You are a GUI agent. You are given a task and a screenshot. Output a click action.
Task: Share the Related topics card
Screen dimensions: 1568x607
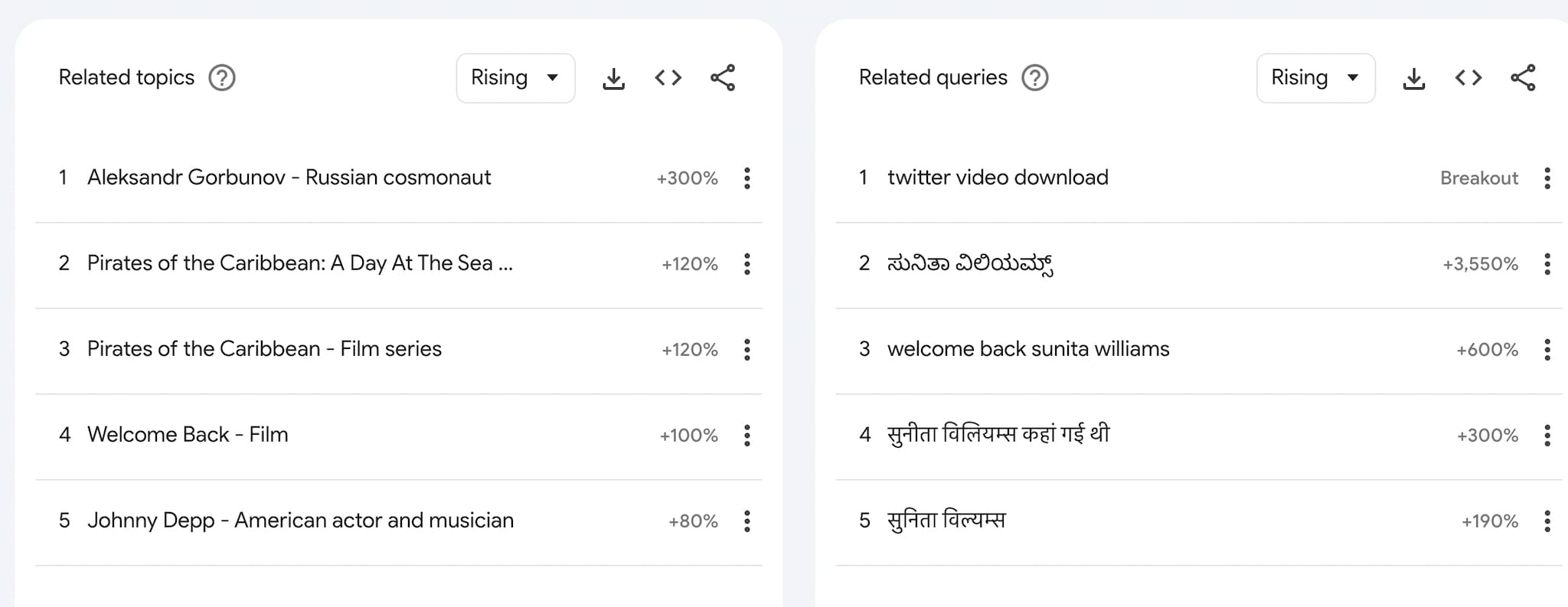[x=723, y=78]
